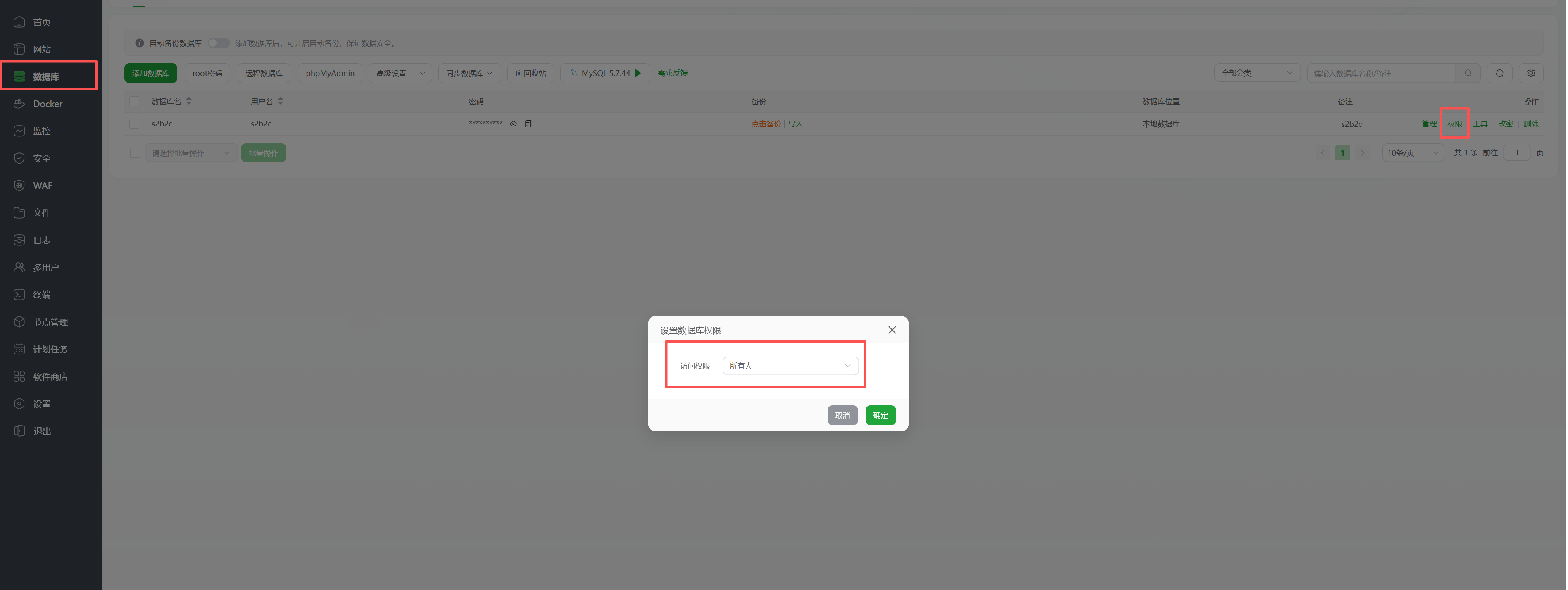Open Docker in the sidebar
Image resolution: width=1568 pixels, height=590 pixels.
click(48, 104)
